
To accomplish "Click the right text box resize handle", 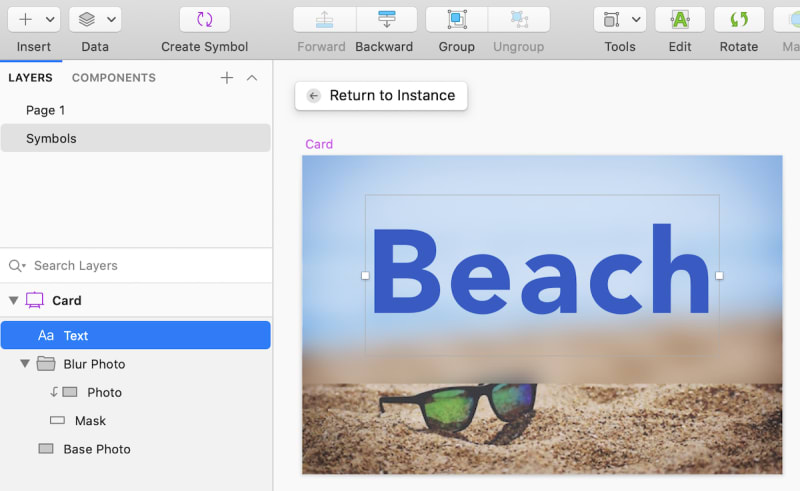I will click(719, 276).
